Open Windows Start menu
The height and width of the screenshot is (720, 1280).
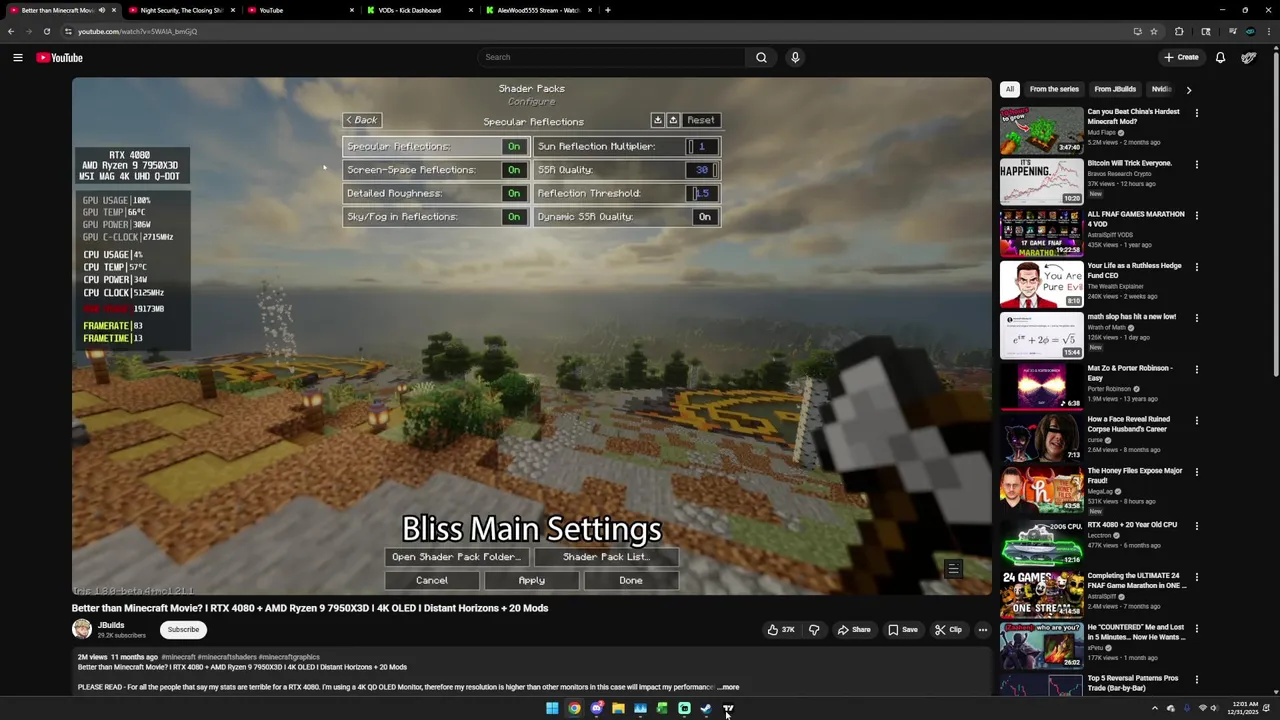(552, 709)
